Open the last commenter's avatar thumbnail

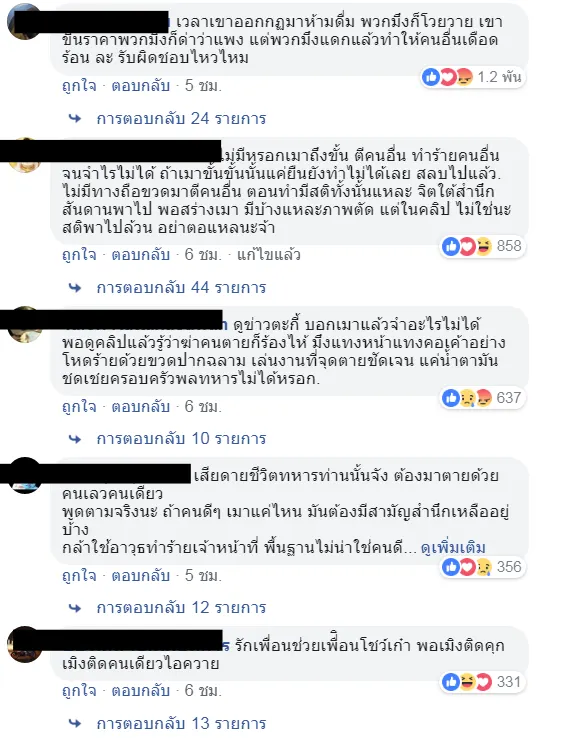coord(24,644)
